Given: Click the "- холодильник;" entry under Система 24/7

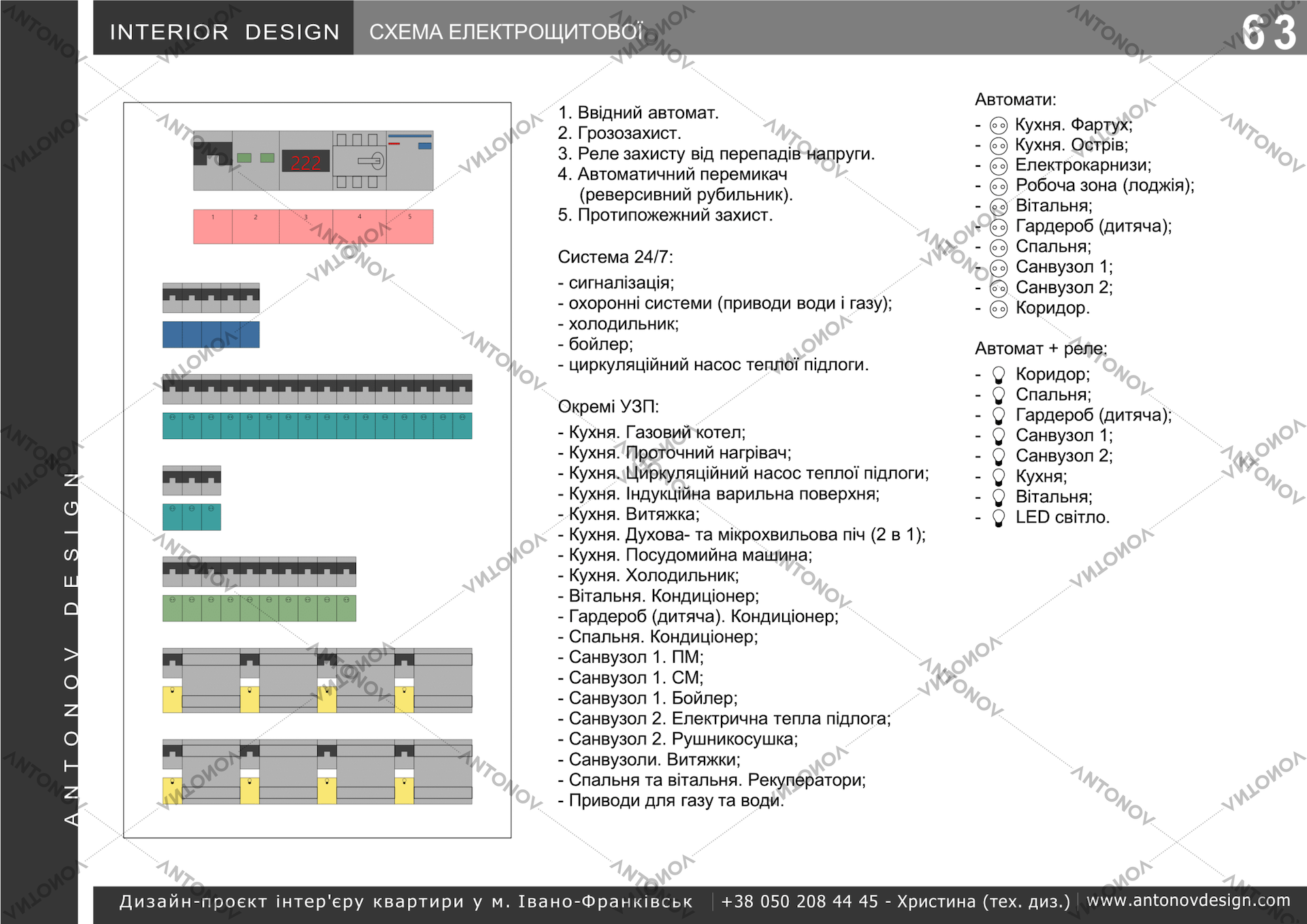Looking at the screenshot, I should 618,324.
